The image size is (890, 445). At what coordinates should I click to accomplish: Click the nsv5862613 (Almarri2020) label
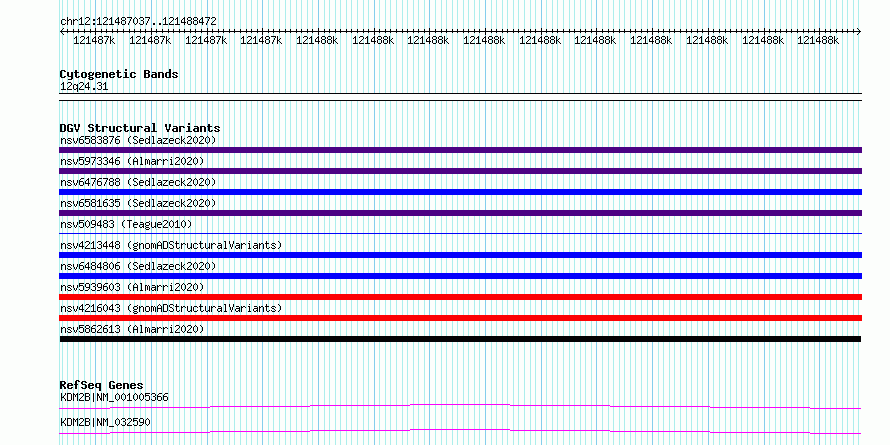[132, 329]
